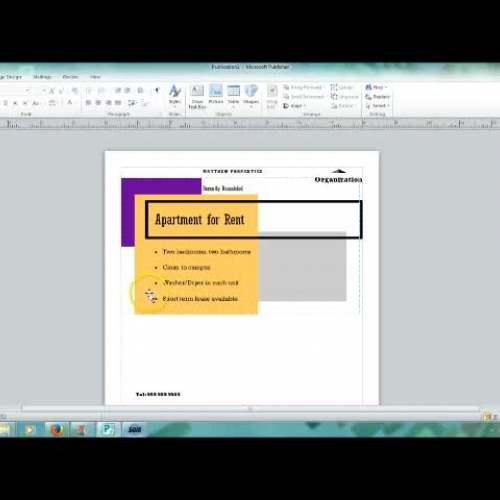
Task: Click the Organization logo text
Action: pyautogui.click(x=338, y=180)
